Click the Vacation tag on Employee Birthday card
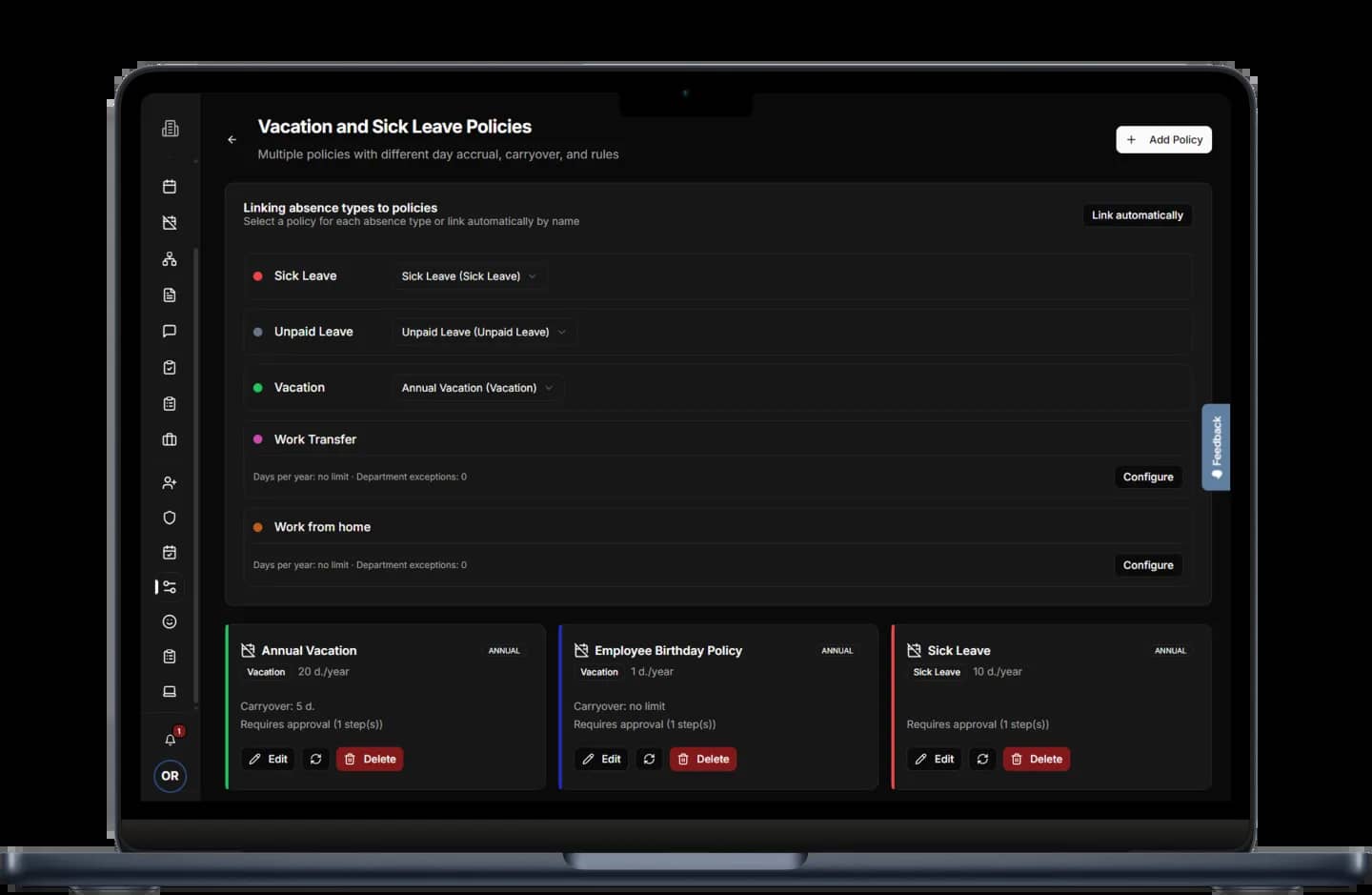This screenshot has width=1372, height=895. (x=599, y=672)
